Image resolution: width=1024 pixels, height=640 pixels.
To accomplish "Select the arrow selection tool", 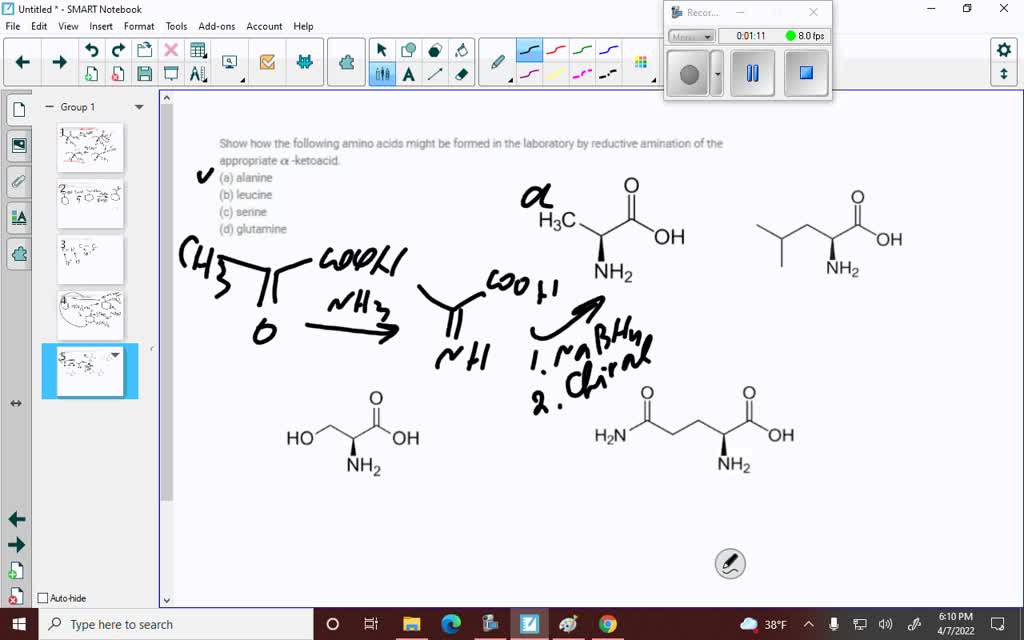I will pyautogui.click(x=381, y=48).
